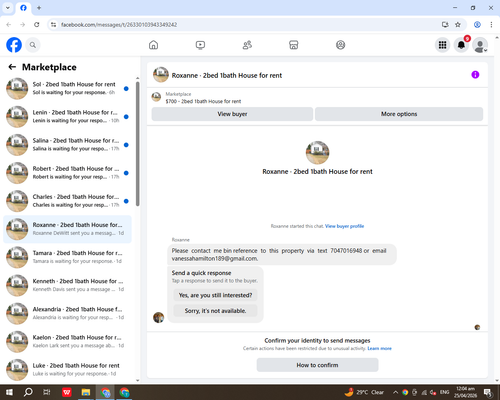
Task: Open Friends icon in top bar
Action: (x=247, y=45)
